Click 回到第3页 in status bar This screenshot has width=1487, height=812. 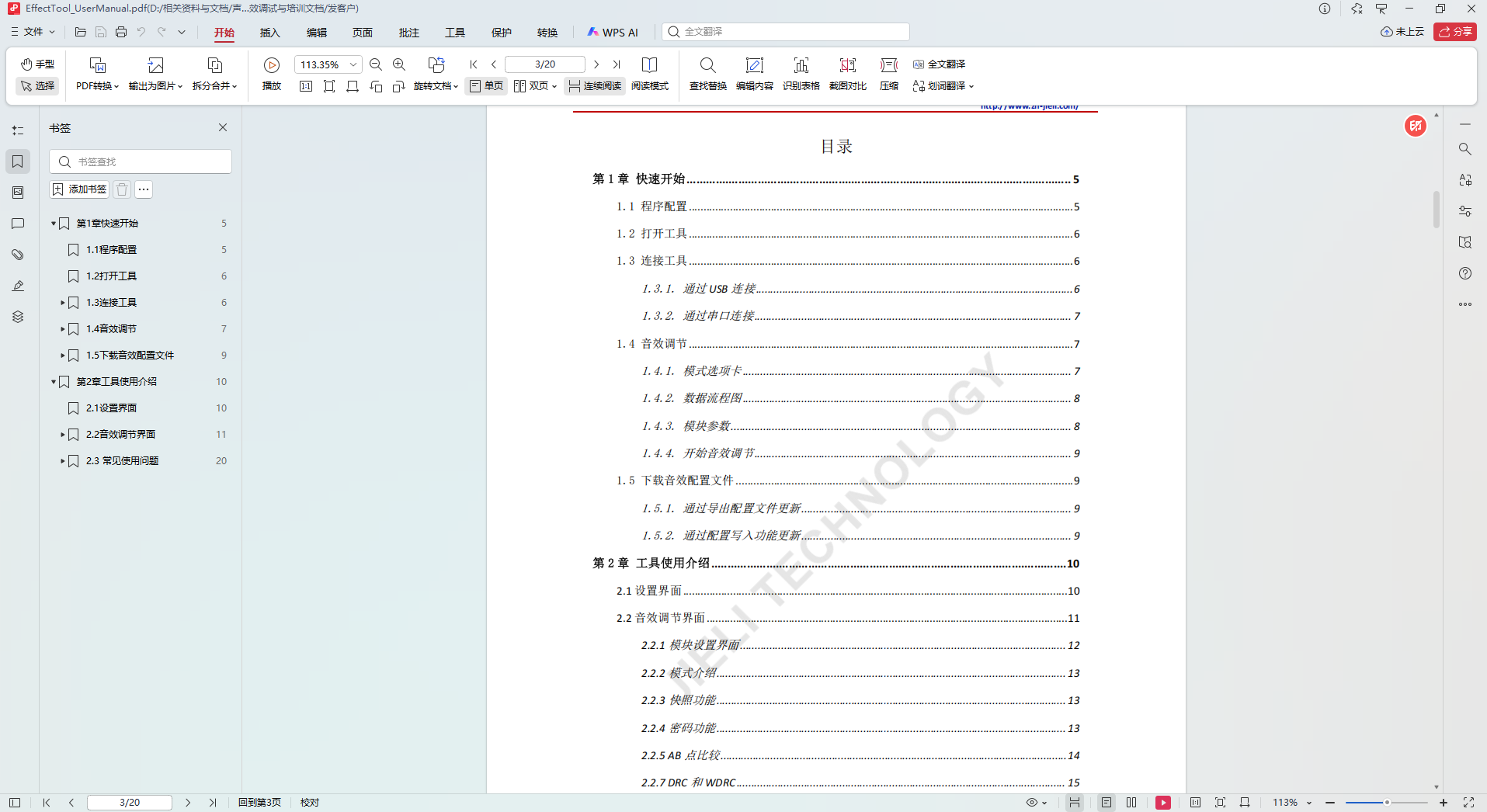pos(259,803)
